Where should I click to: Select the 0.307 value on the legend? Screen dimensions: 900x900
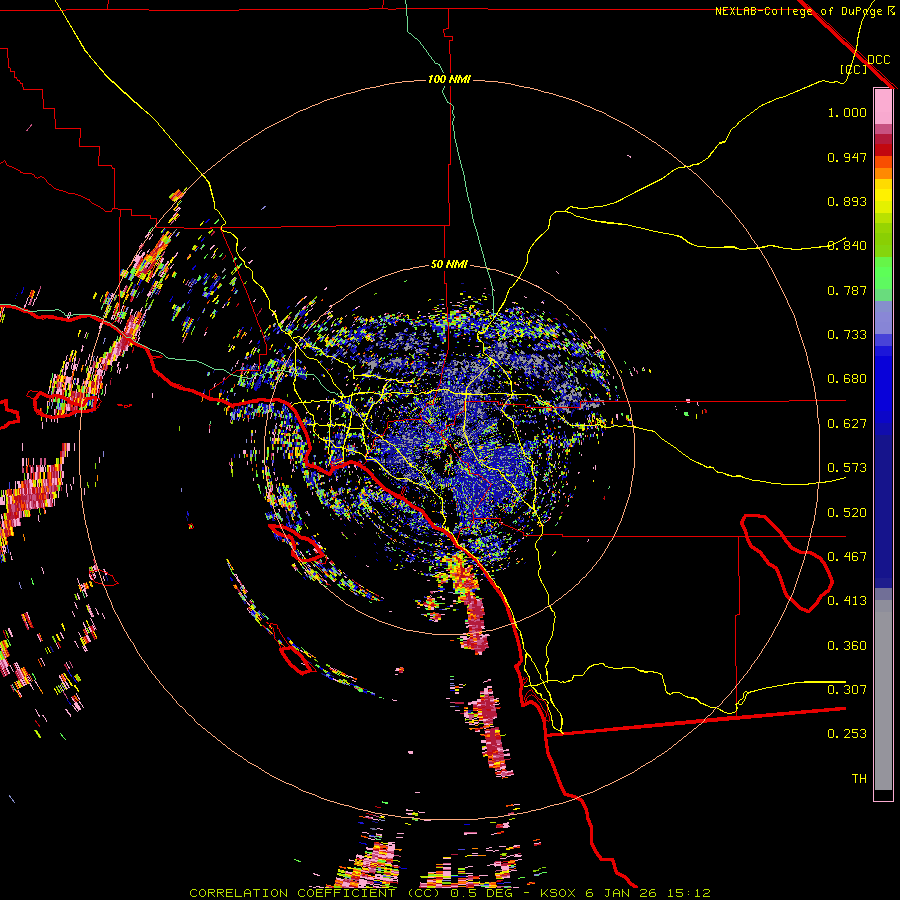coord(847,690)
